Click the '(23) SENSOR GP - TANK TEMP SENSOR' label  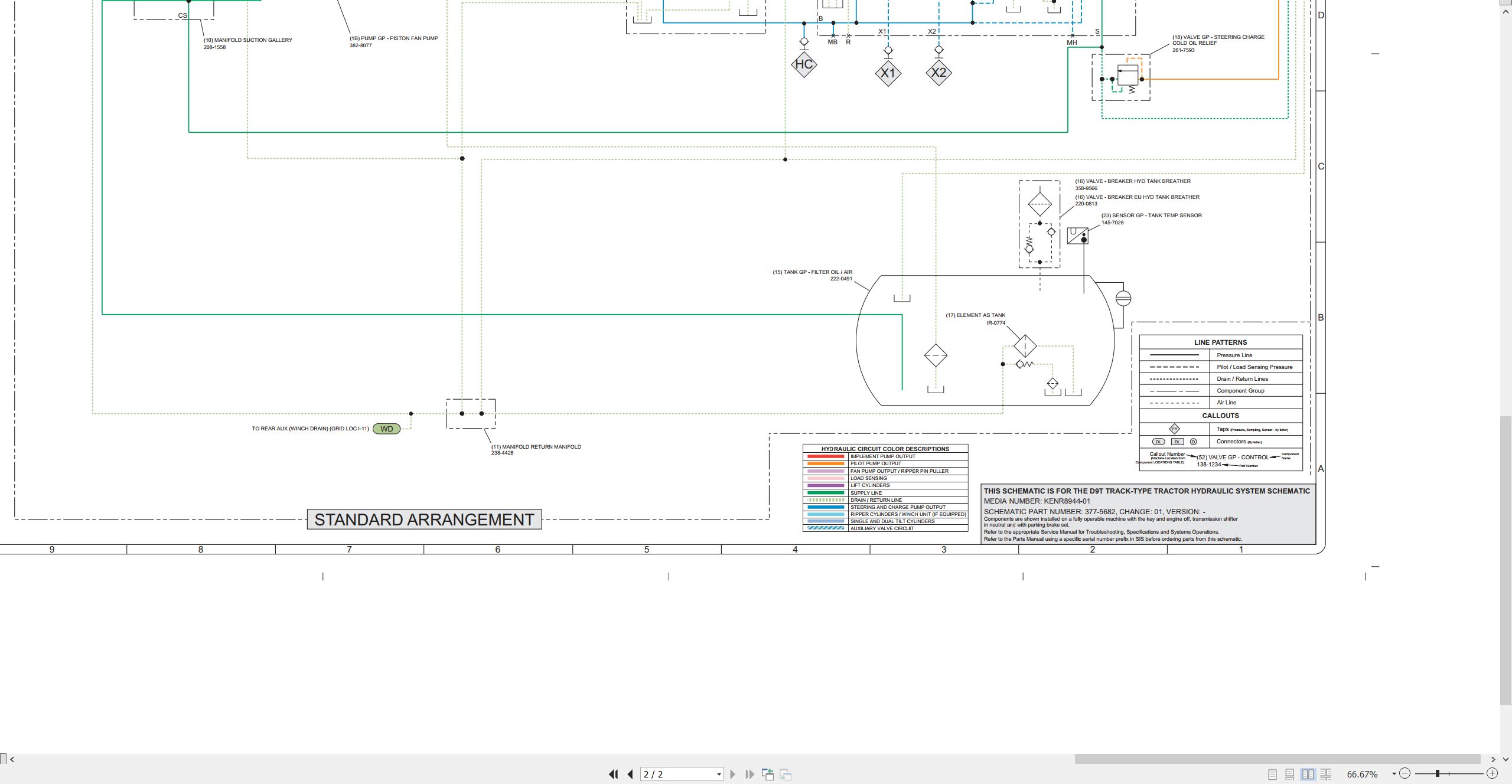[x=1152, y=215]
